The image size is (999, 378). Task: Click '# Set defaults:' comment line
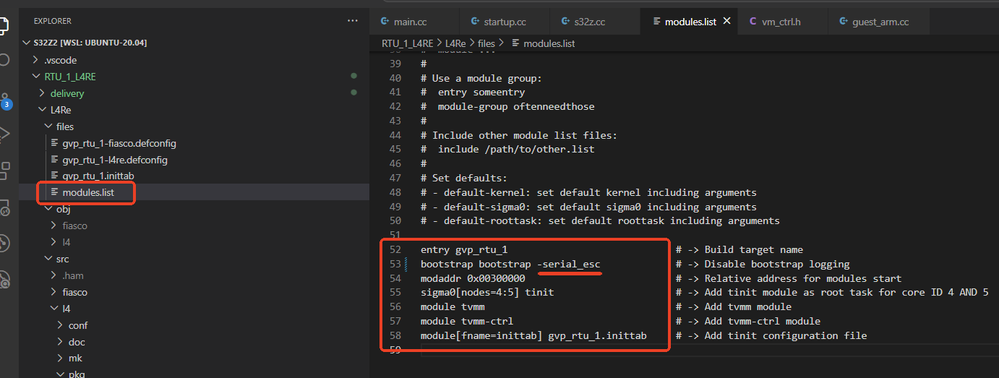464,178
